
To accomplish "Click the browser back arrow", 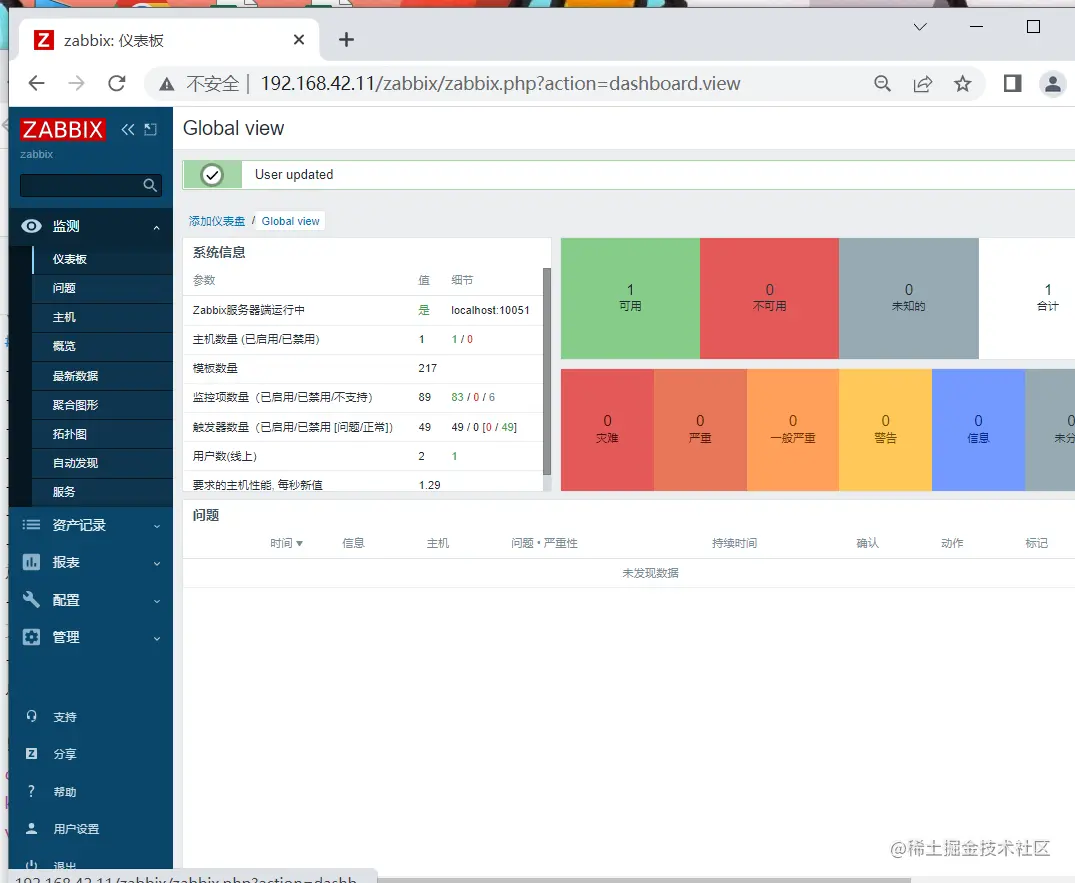I will (x=36, y=84).
